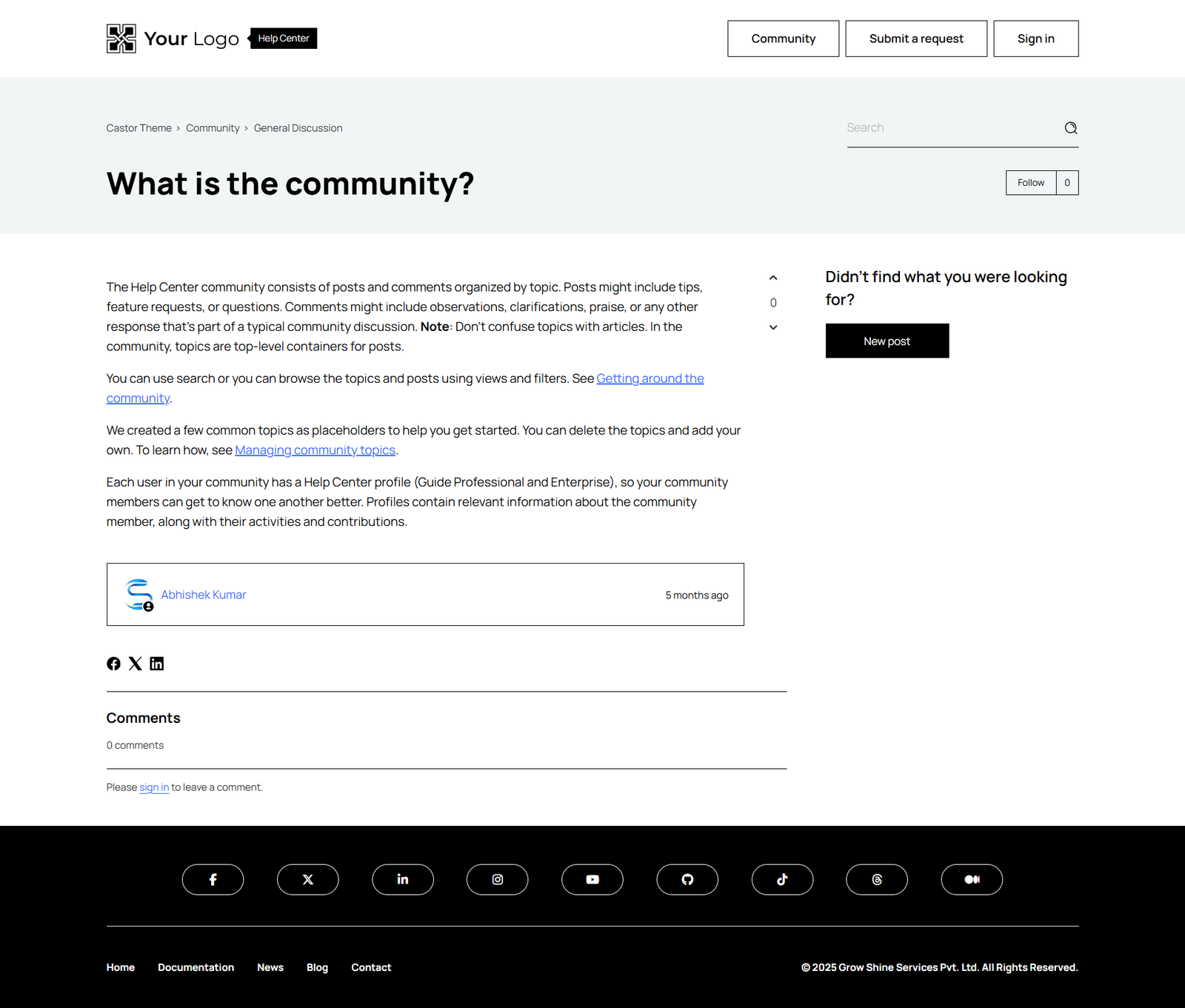Share post on LinkedIn icon below article
Viewport: 1185px width, 1008px height.
pos(157,664)
